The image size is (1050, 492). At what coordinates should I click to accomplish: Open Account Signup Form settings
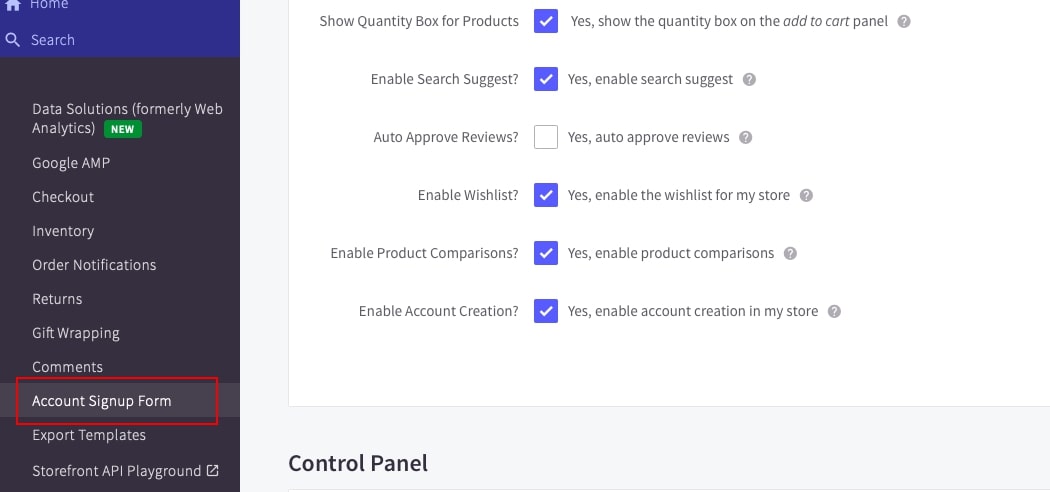tap(102, 401)
